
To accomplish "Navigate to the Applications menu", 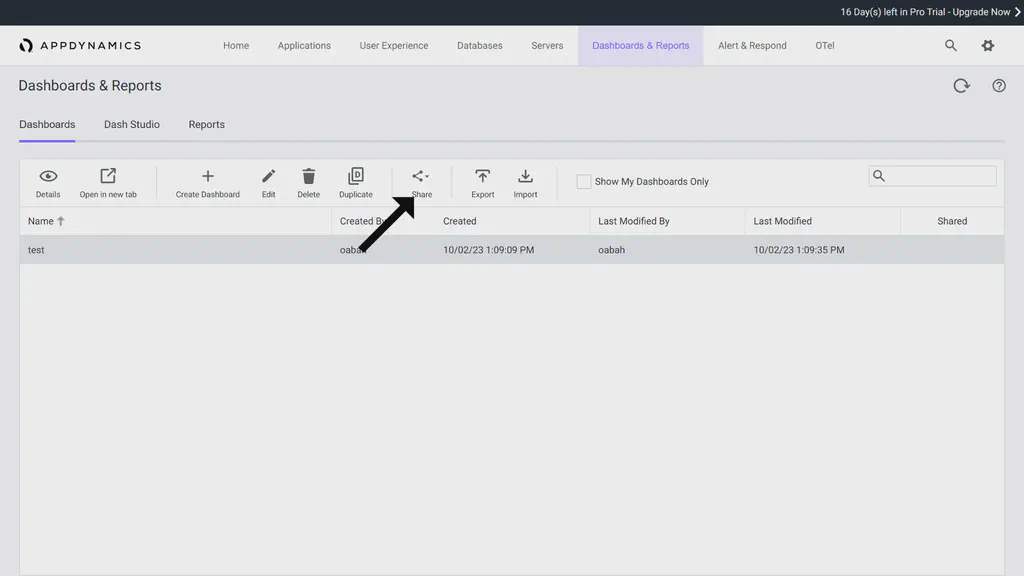I will click(304, 45).
